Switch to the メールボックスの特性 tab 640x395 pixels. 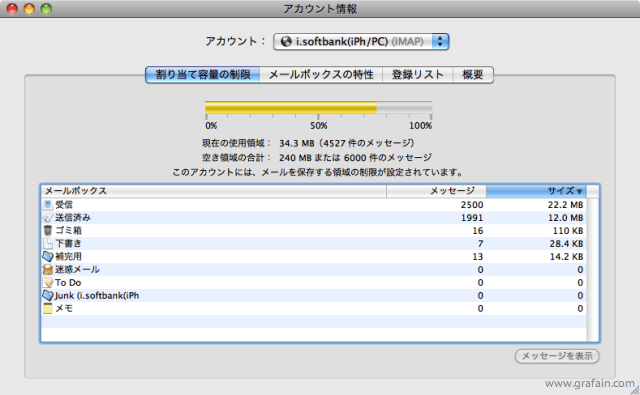(x=321, y=75)
